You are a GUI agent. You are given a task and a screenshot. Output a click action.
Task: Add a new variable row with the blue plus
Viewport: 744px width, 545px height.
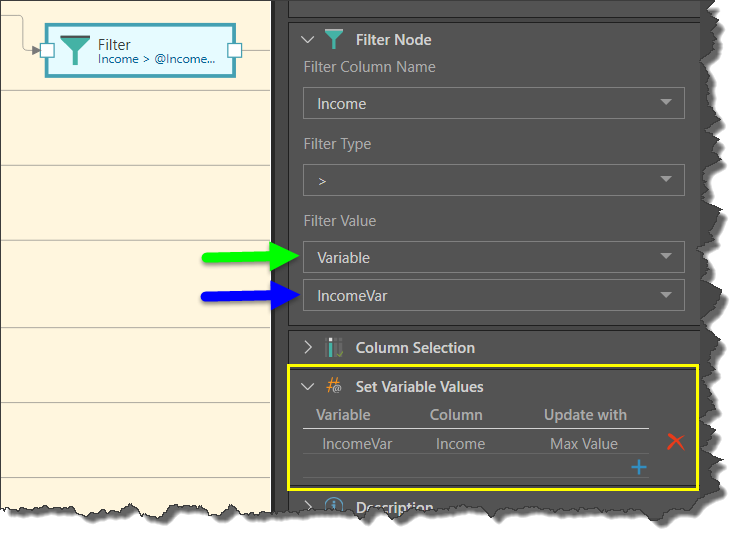639,467
